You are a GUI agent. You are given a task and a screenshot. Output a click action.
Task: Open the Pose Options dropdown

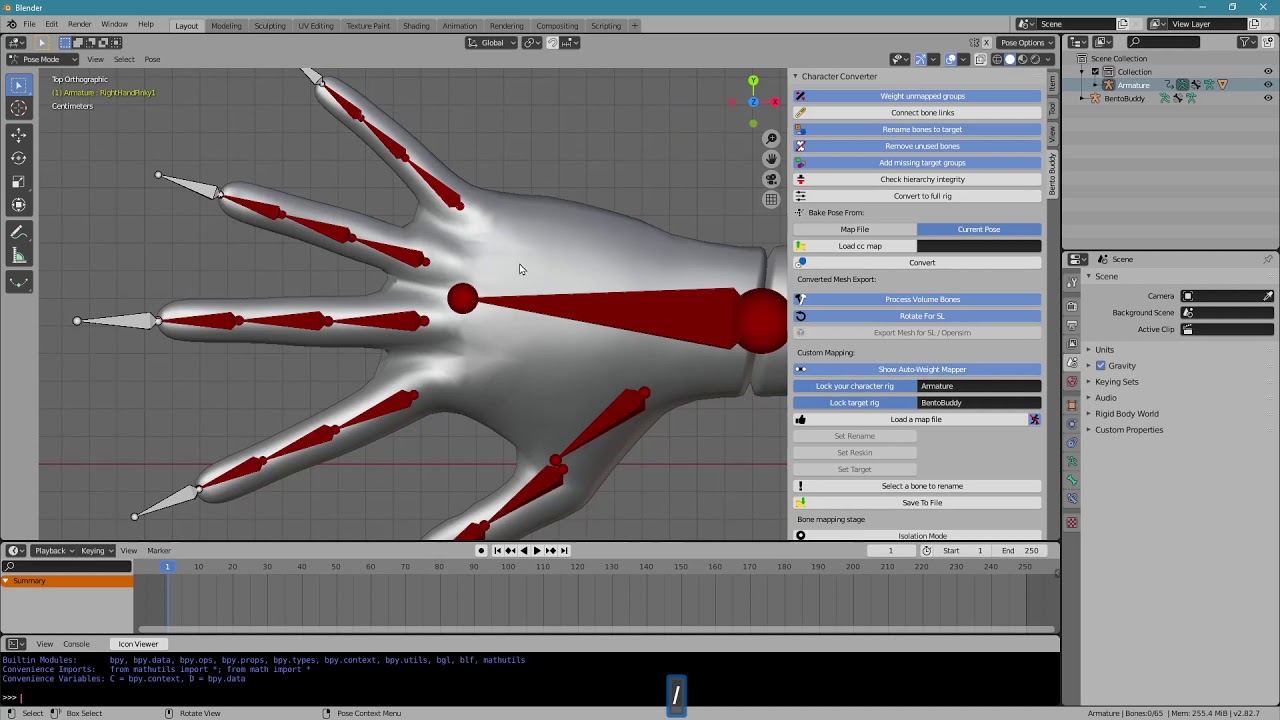click(x=1027, y=42)
